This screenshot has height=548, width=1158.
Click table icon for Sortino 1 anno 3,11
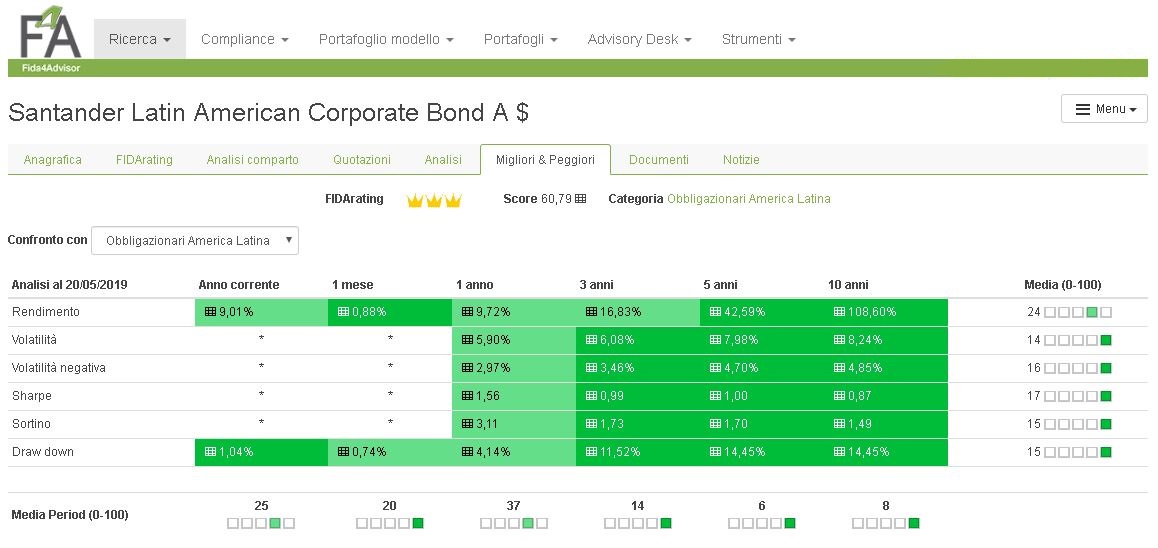click(x=467, y=424)
